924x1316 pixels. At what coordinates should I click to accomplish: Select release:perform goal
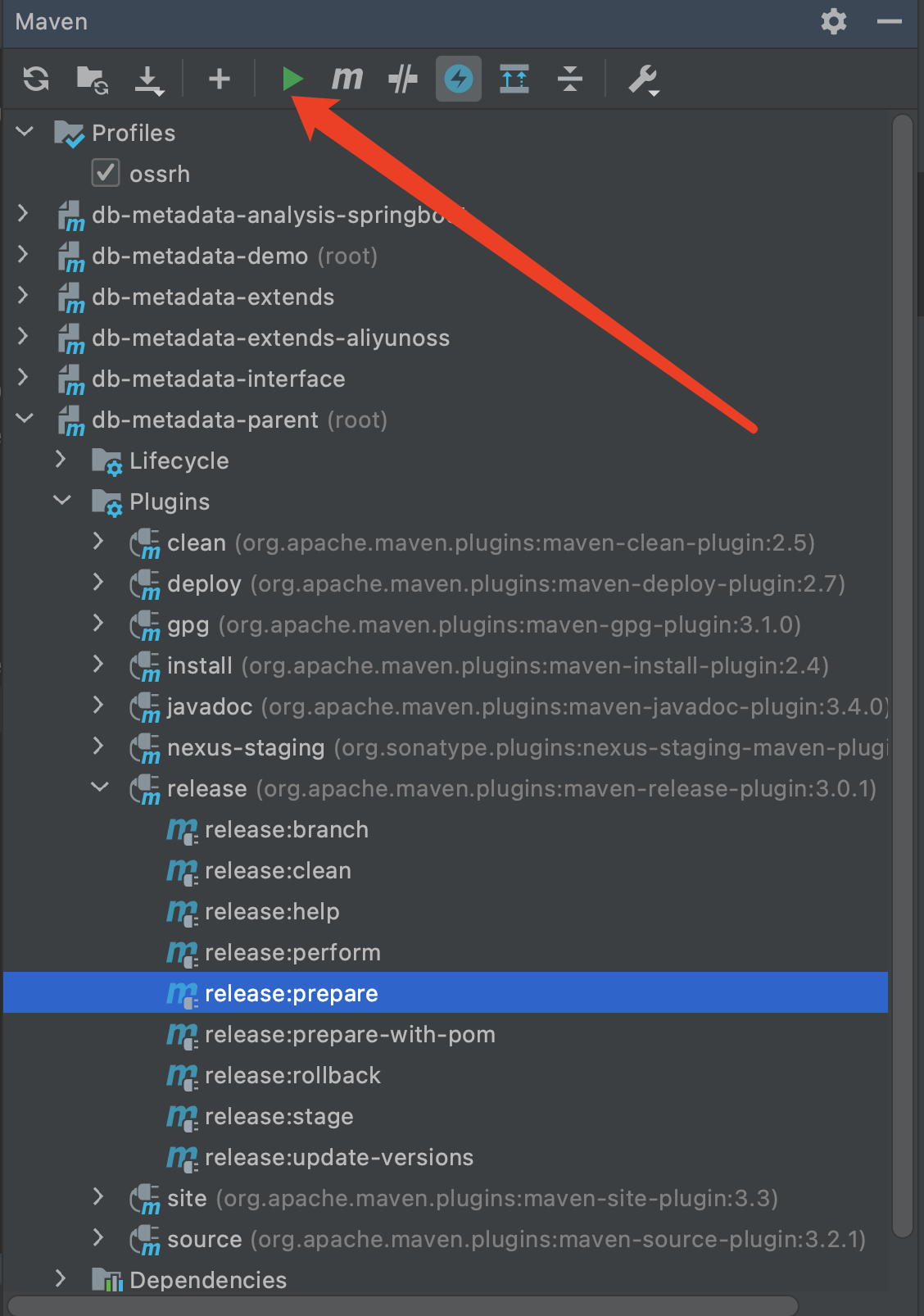click(x=292, y=952)
